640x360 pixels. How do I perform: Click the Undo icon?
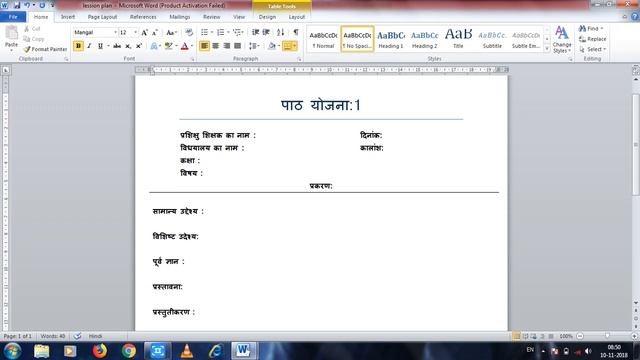coord(27,5)
